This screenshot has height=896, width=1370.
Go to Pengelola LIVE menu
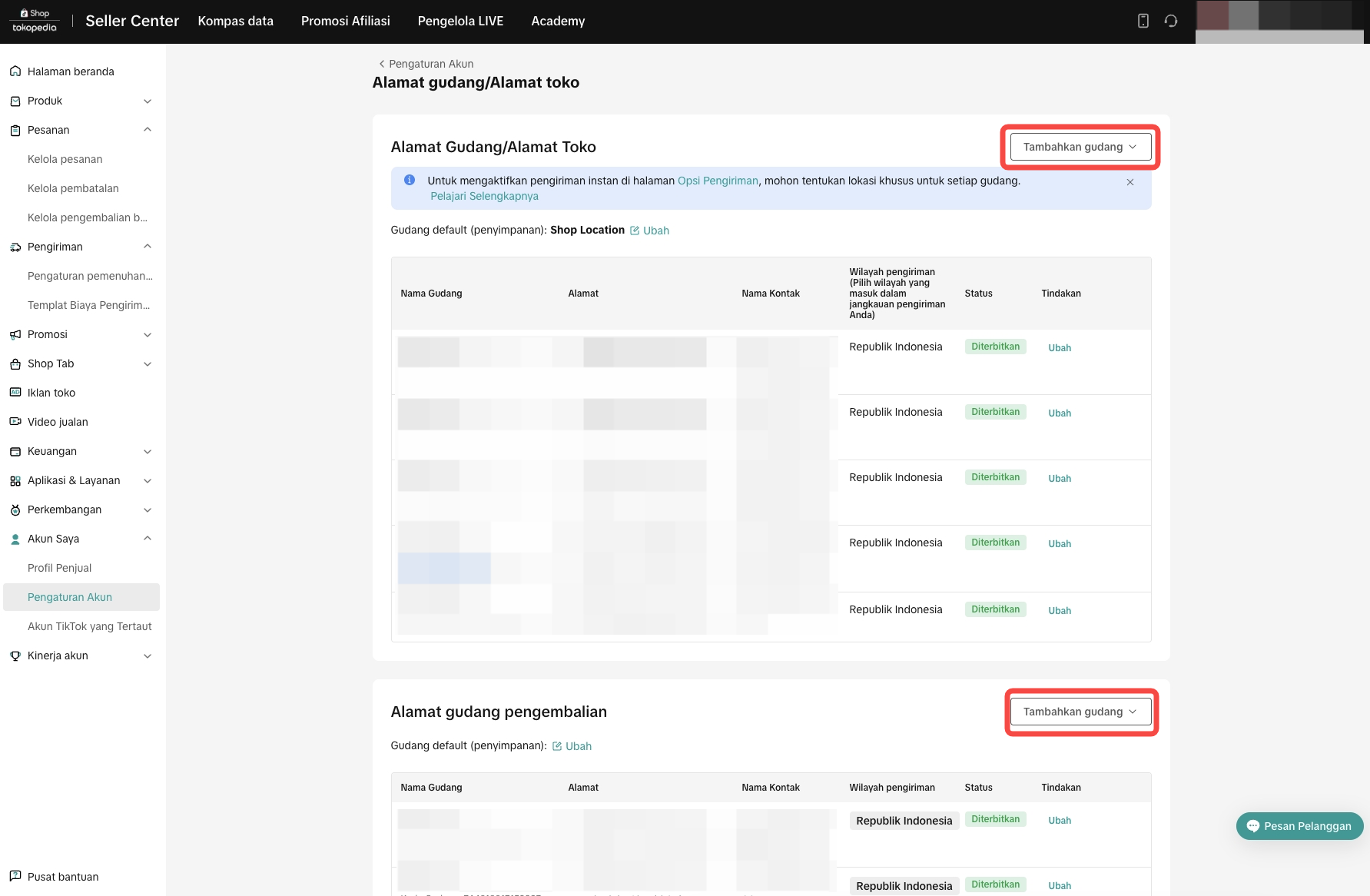click(460, 21)
